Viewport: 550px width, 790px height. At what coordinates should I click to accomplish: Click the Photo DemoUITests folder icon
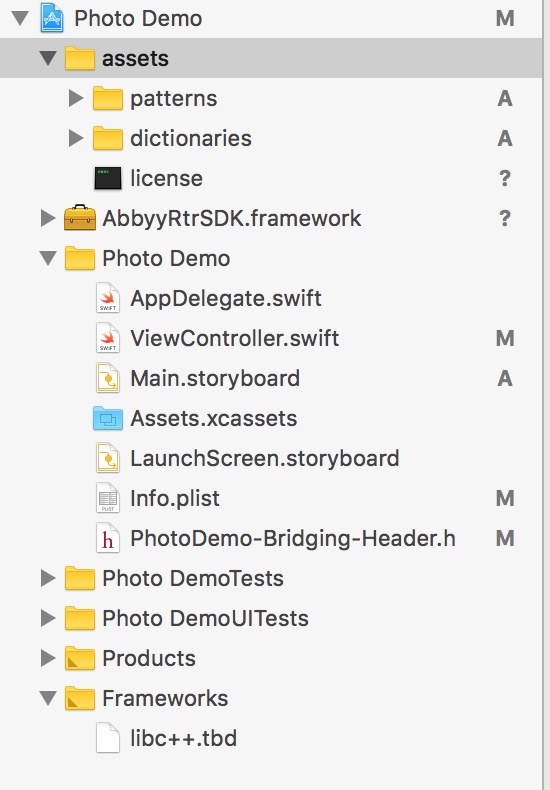80,618
